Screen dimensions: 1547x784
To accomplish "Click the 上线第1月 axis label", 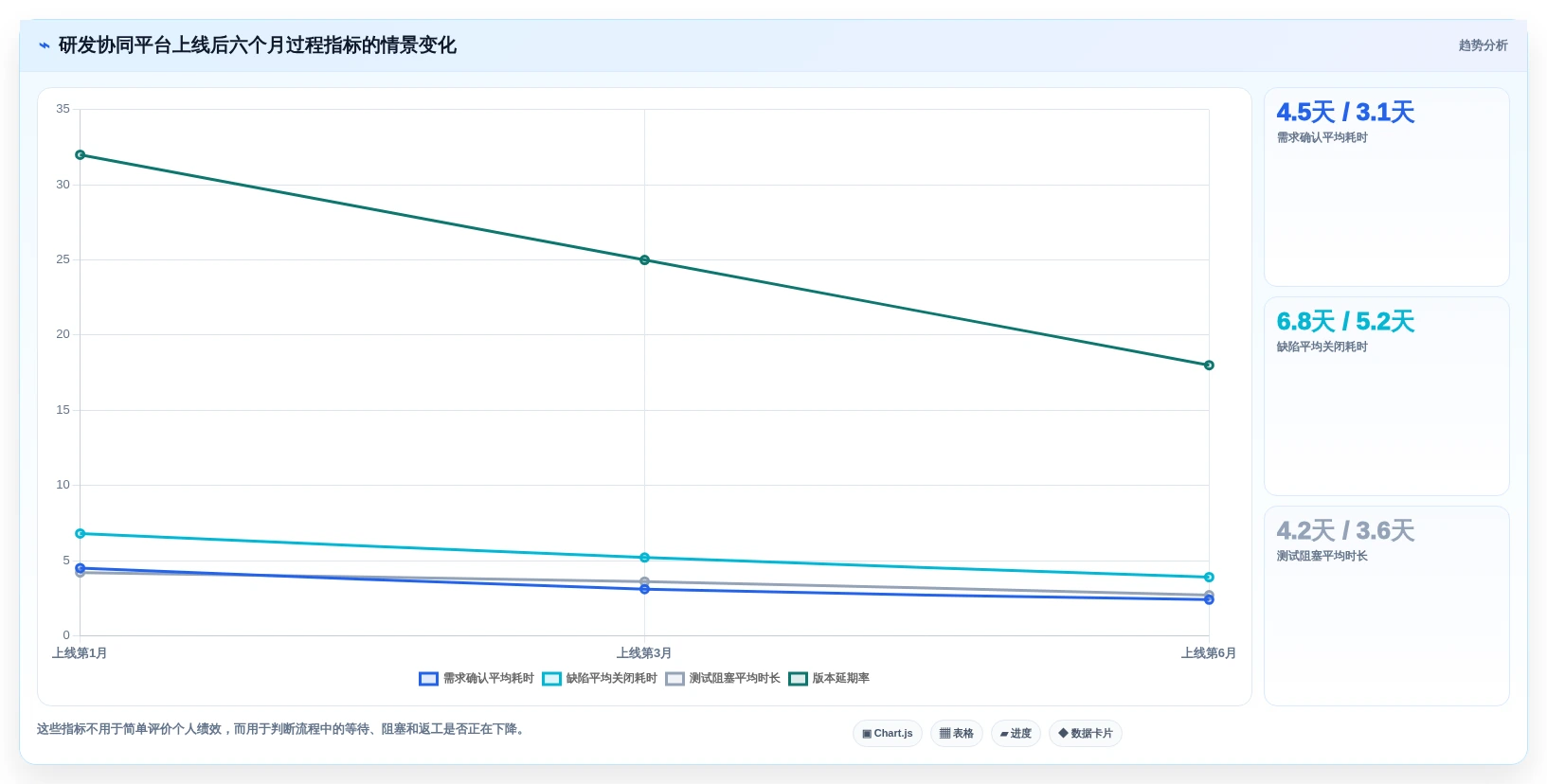I will click(80, 653).
